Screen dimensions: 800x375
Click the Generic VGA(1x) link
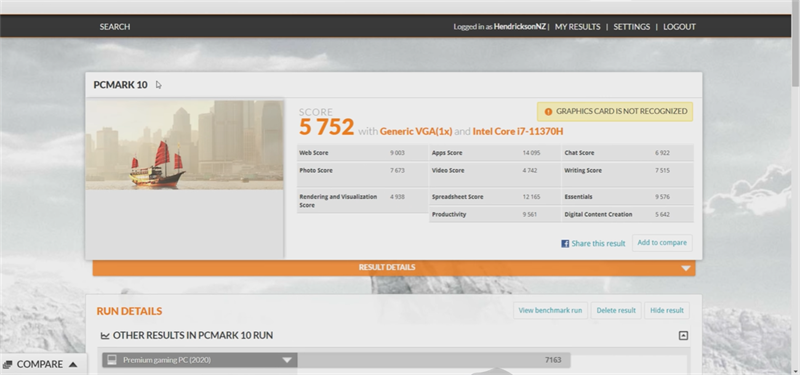coord(416,131)
